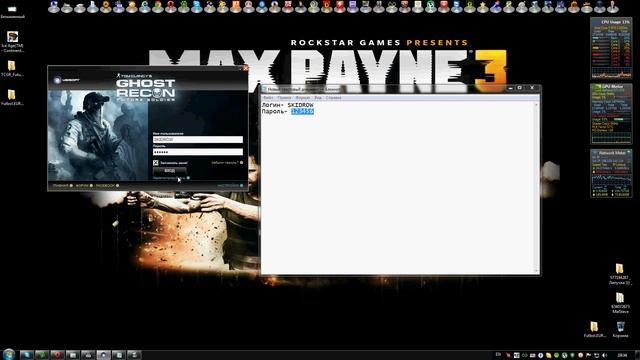Select the TCGR_Futu... folder on desktop
Image resolution: width=640 pixels, height=360 pixels.
click(x=12, y=69)
